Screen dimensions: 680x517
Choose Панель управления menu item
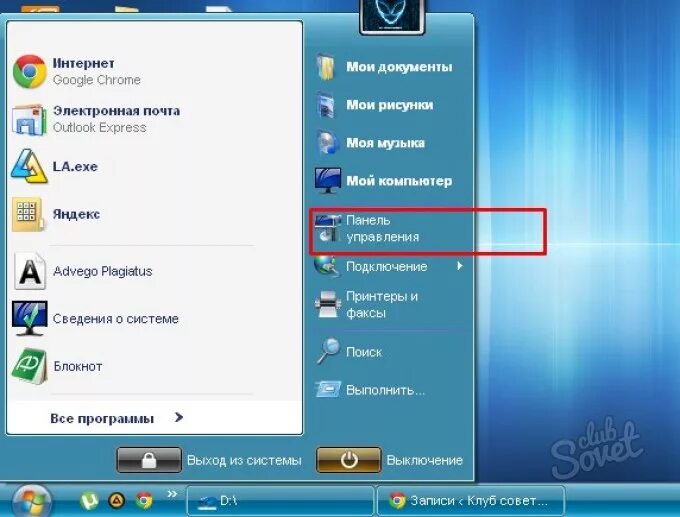[x=392, y=229]
